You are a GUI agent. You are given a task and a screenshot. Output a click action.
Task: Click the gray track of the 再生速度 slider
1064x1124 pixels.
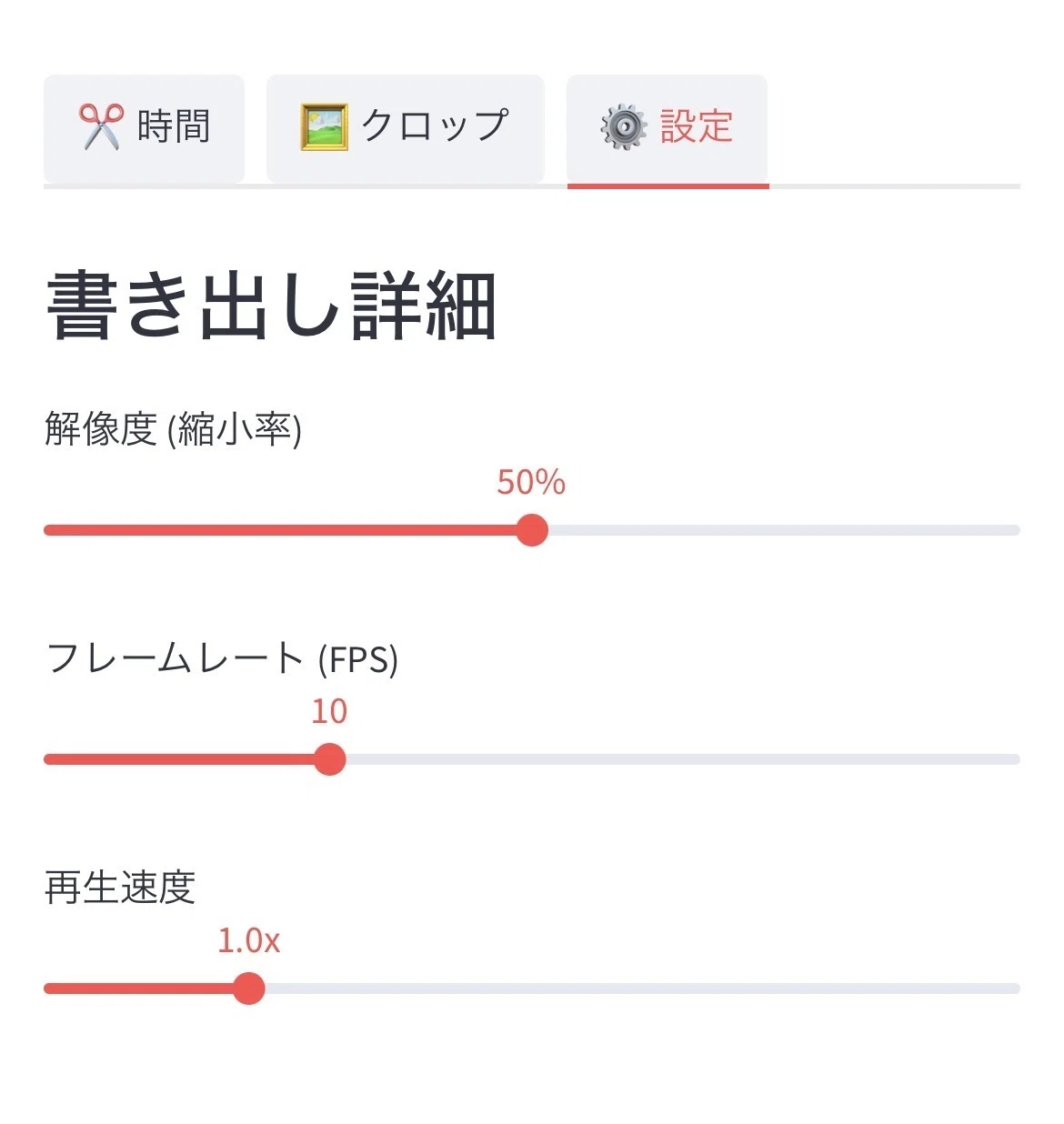click(x=642, y=989)
